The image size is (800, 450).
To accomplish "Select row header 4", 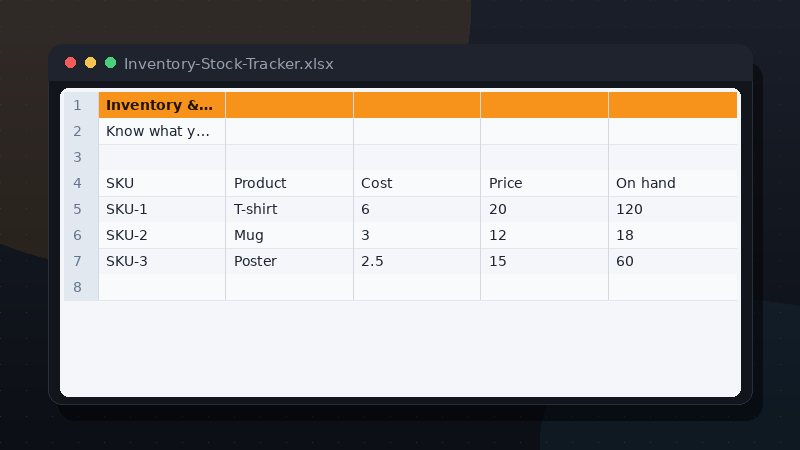I will click(x=79, y=183).
